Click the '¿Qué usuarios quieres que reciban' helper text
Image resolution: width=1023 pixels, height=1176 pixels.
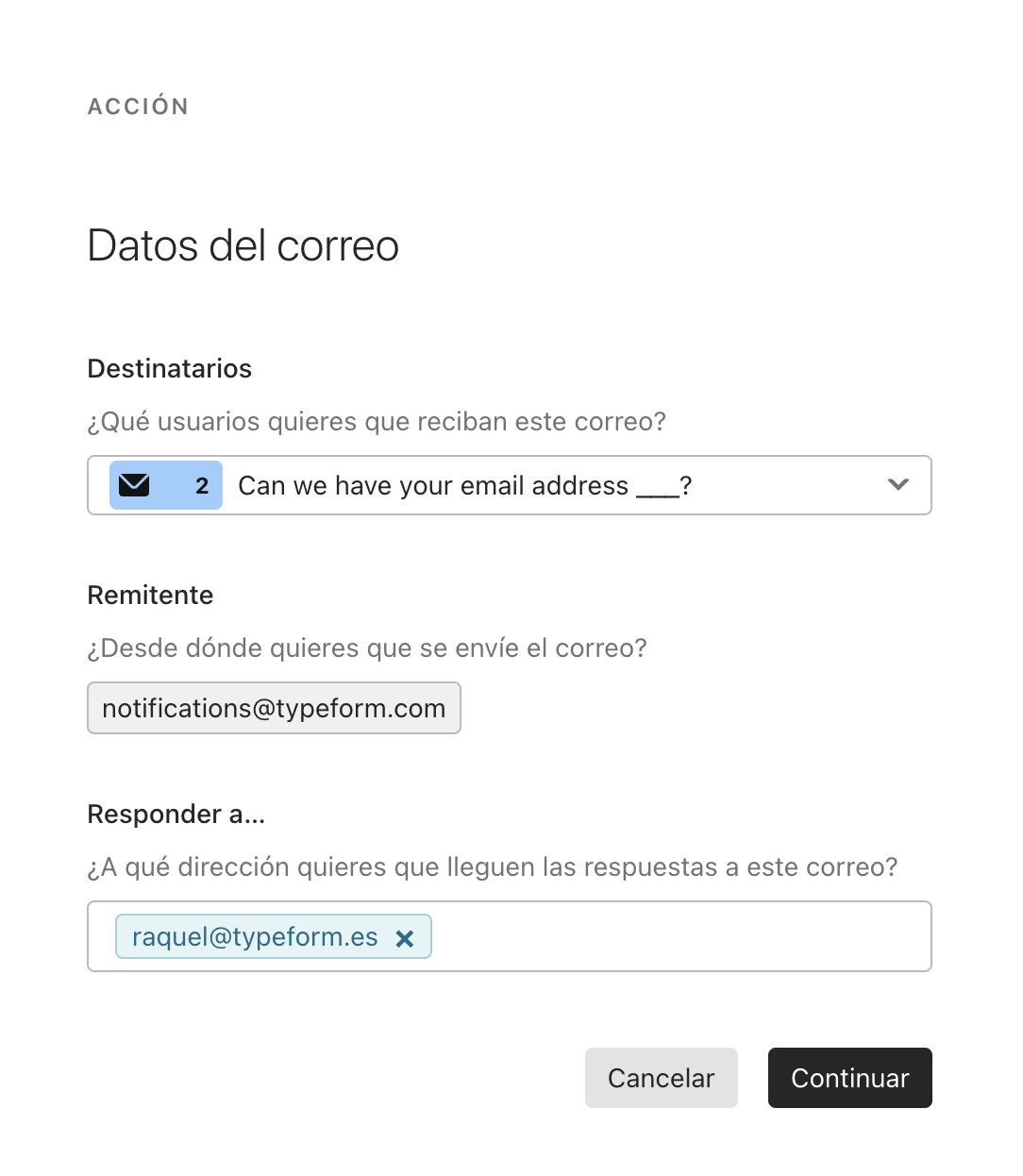377,421
